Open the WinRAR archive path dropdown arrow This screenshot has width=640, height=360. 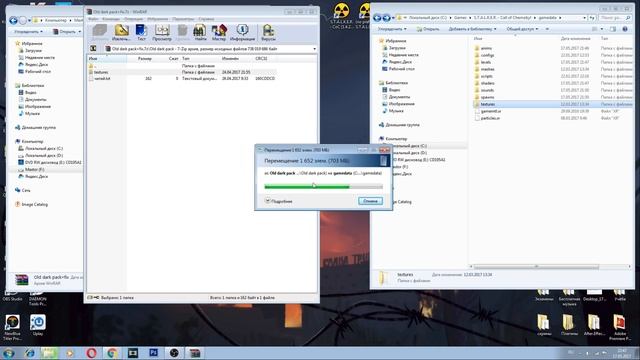(314, 49)
